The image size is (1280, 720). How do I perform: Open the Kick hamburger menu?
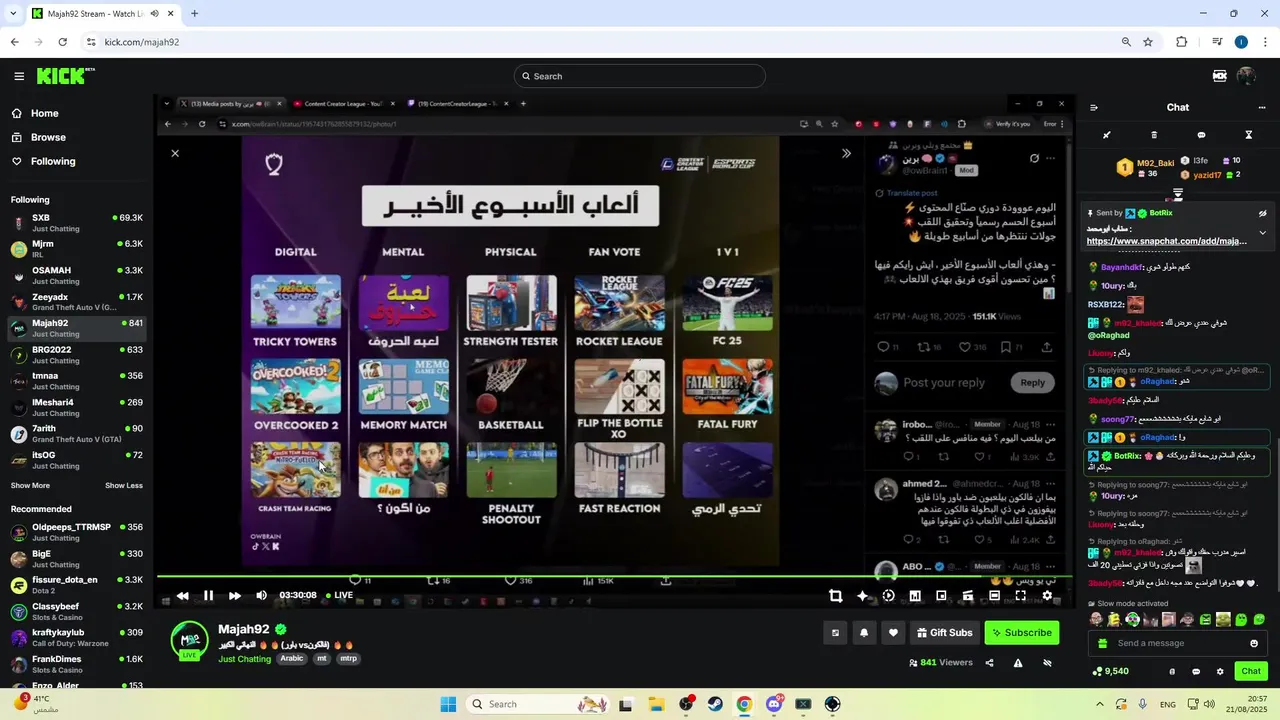point(19,76)
